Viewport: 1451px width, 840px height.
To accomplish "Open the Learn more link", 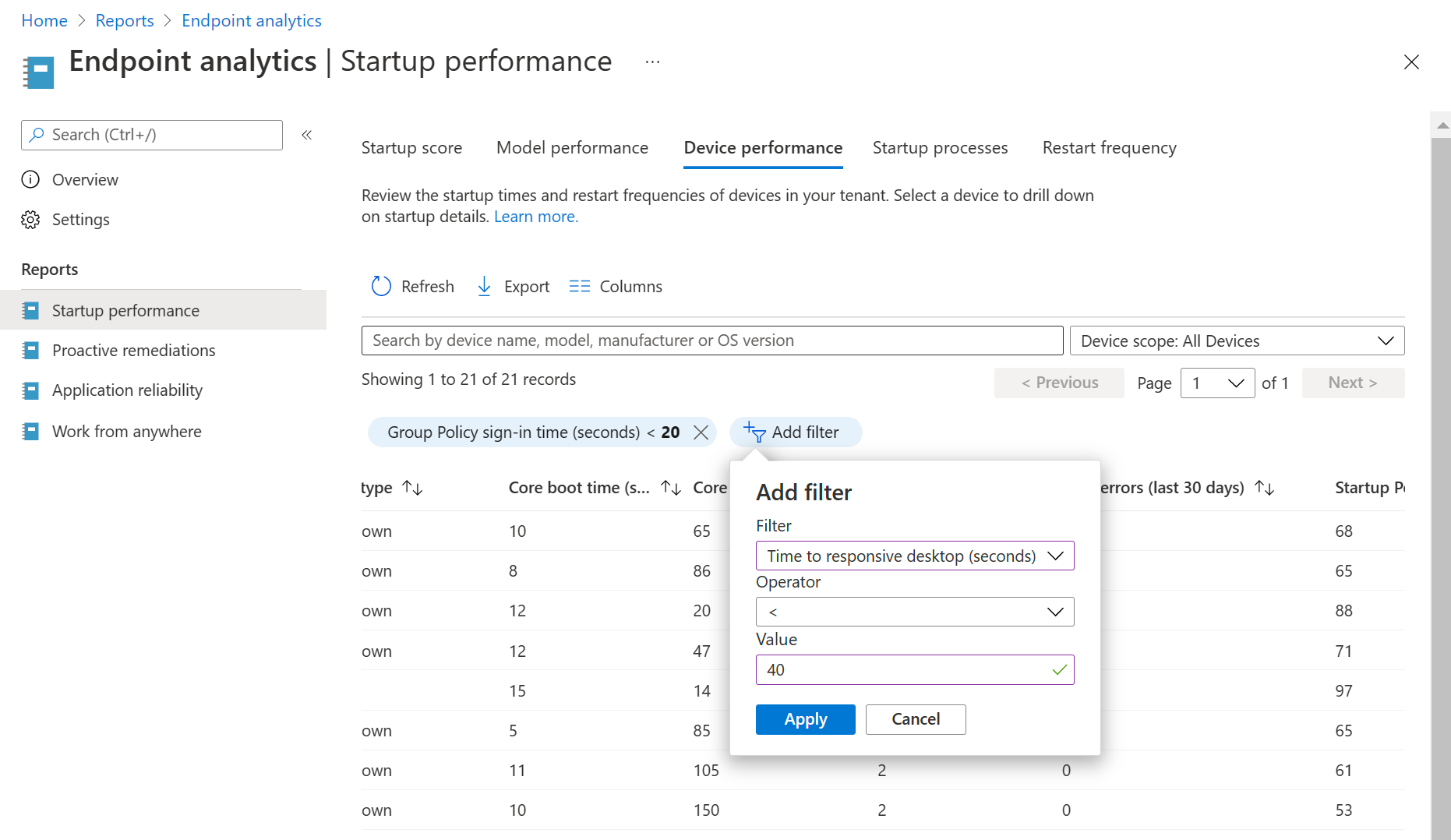I will [536, 216].
